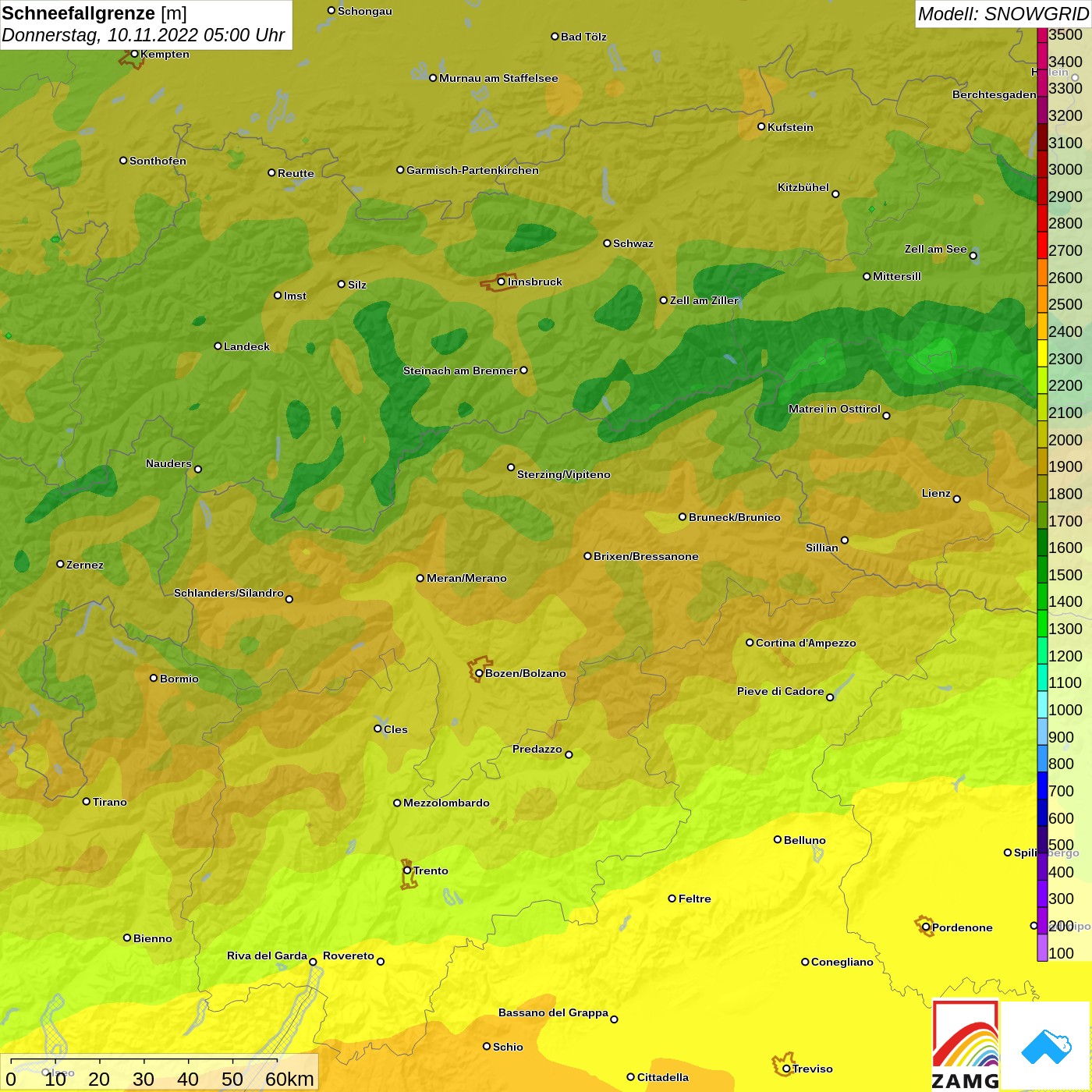The image size is (1092, 1092).
Task: Click the Kempten marker dot
Action: [134, 54]
